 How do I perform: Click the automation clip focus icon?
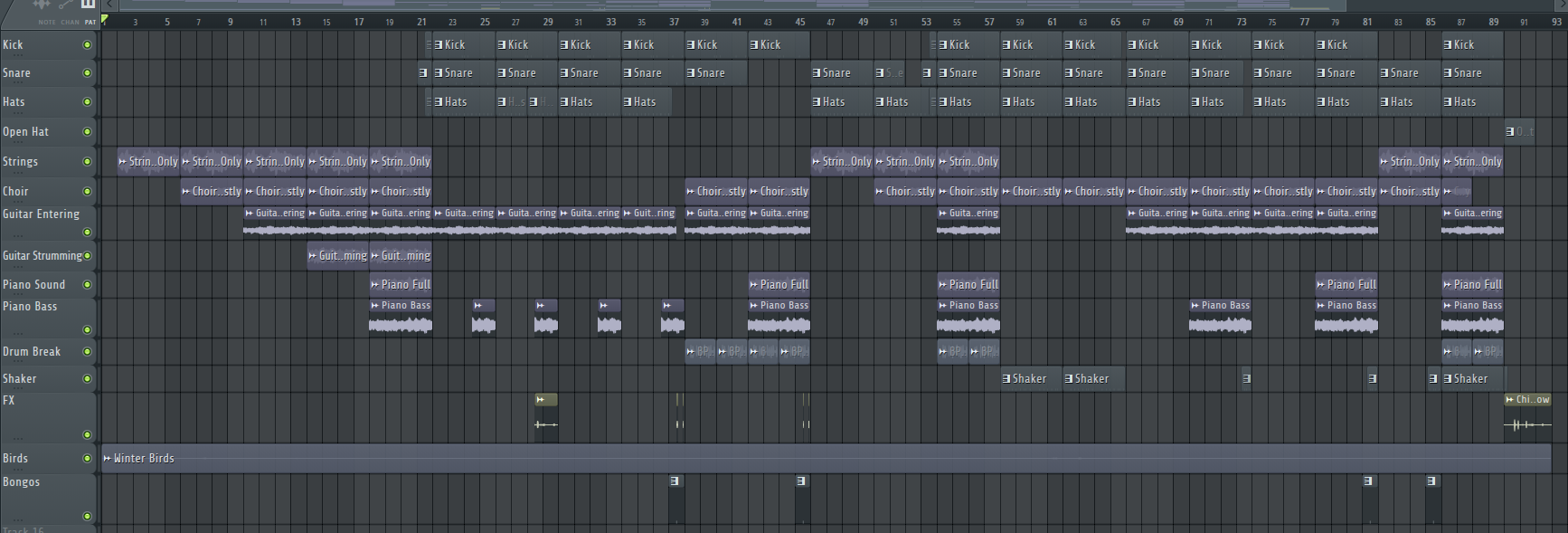pyautogui.click(x=63, y=5)
